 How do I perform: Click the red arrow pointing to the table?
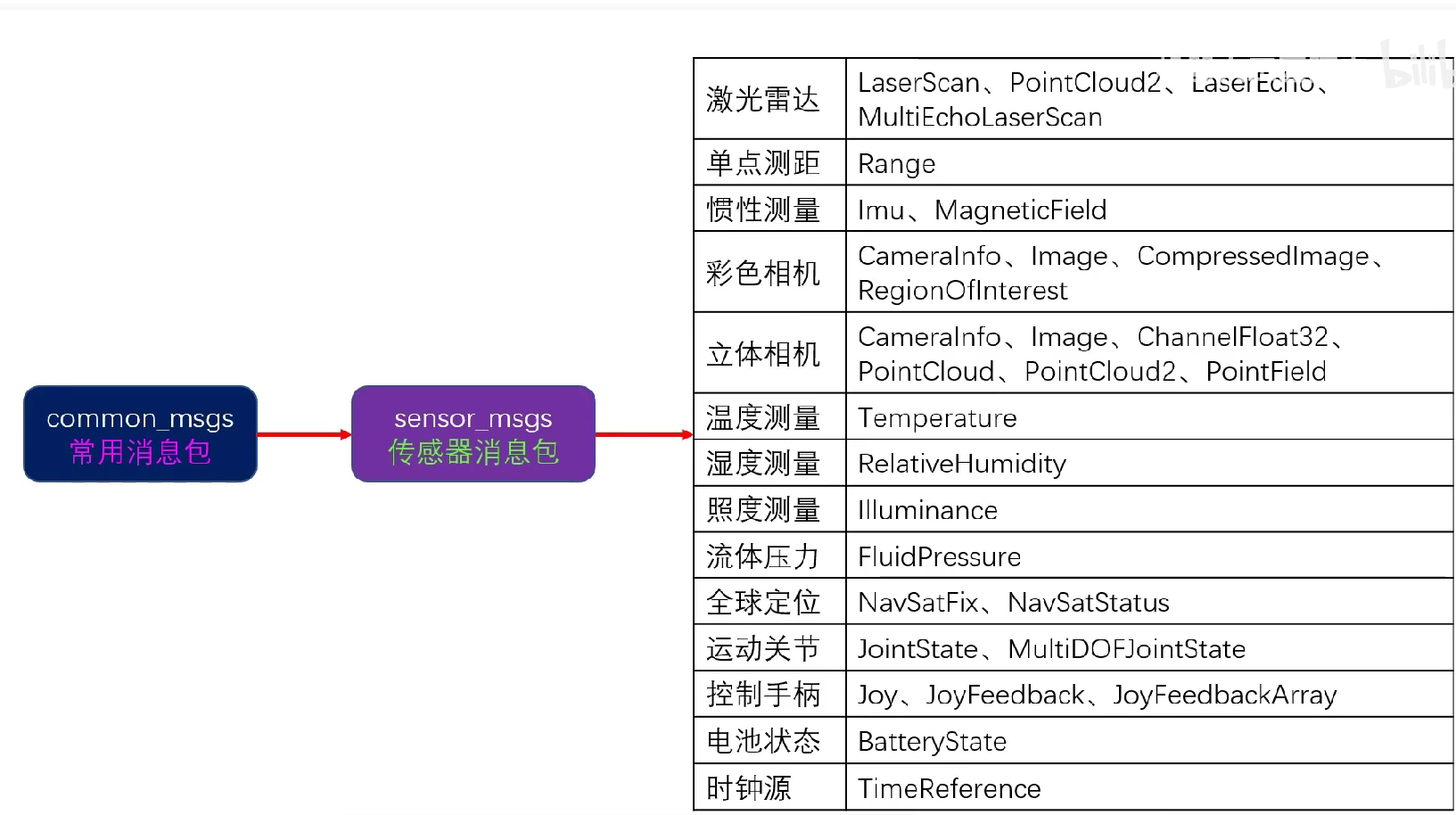pos(643,434)
